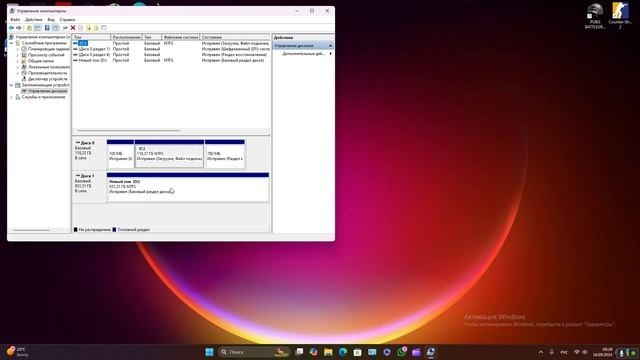This screenshot has height=360, width=640.
Task: Select the (C:) partition block on Диск 0
Action: click(169, 154)
